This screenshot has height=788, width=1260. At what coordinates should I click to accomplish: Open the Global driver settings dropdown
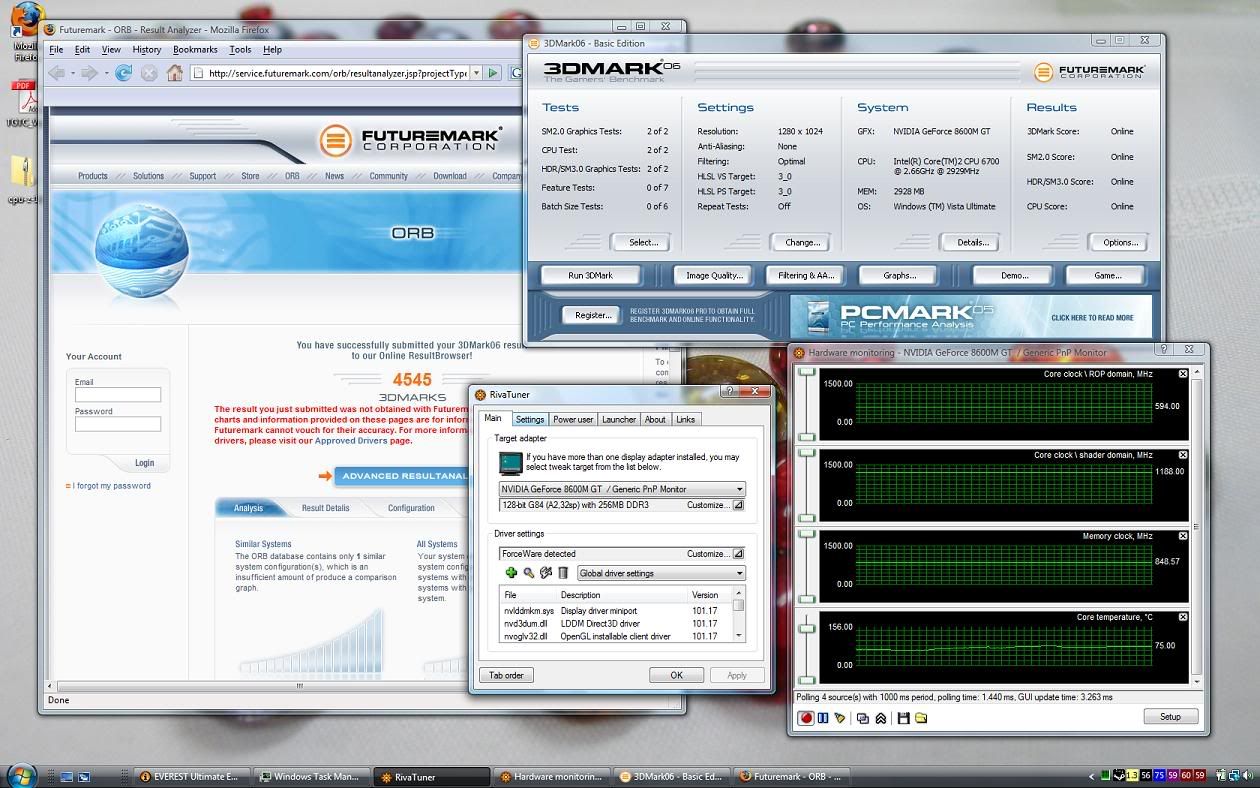point(662,573)
